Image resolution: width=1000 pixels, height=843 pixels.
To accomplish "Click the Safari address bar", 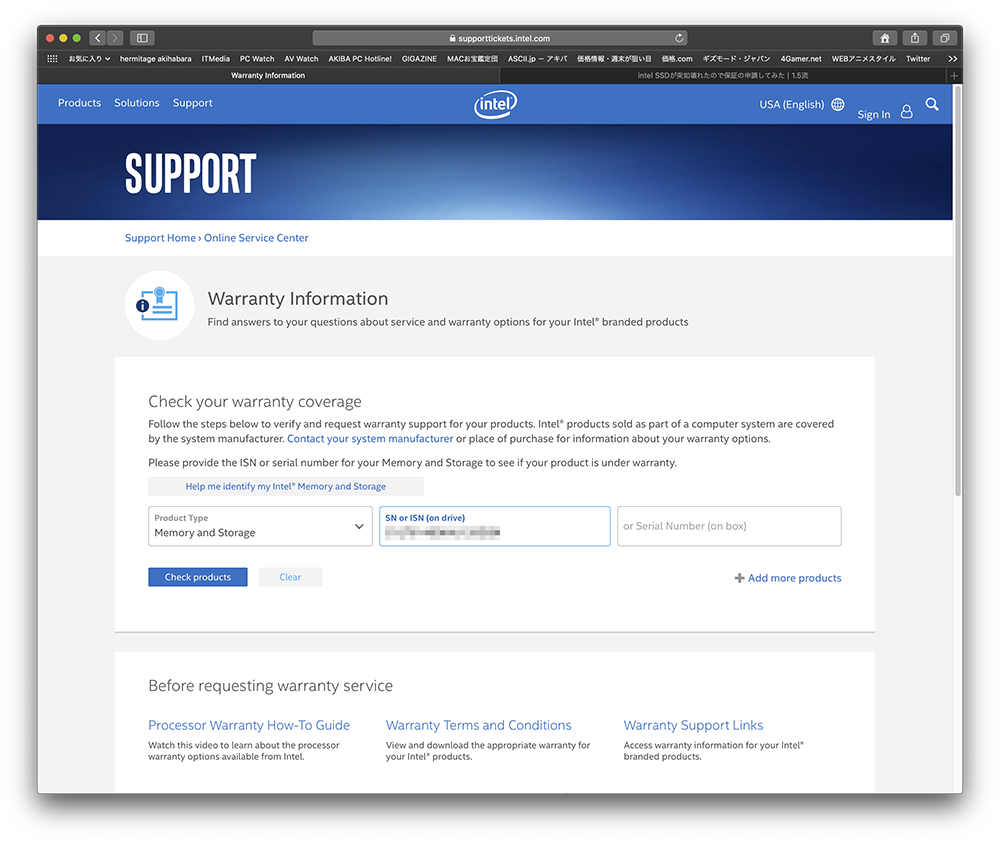I will (x=499, y=38).
